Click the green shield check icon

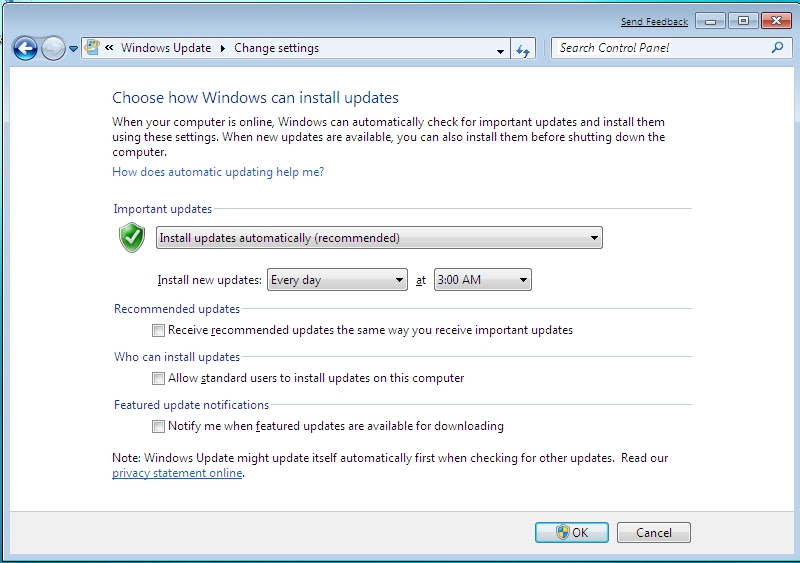coord(132,237)
